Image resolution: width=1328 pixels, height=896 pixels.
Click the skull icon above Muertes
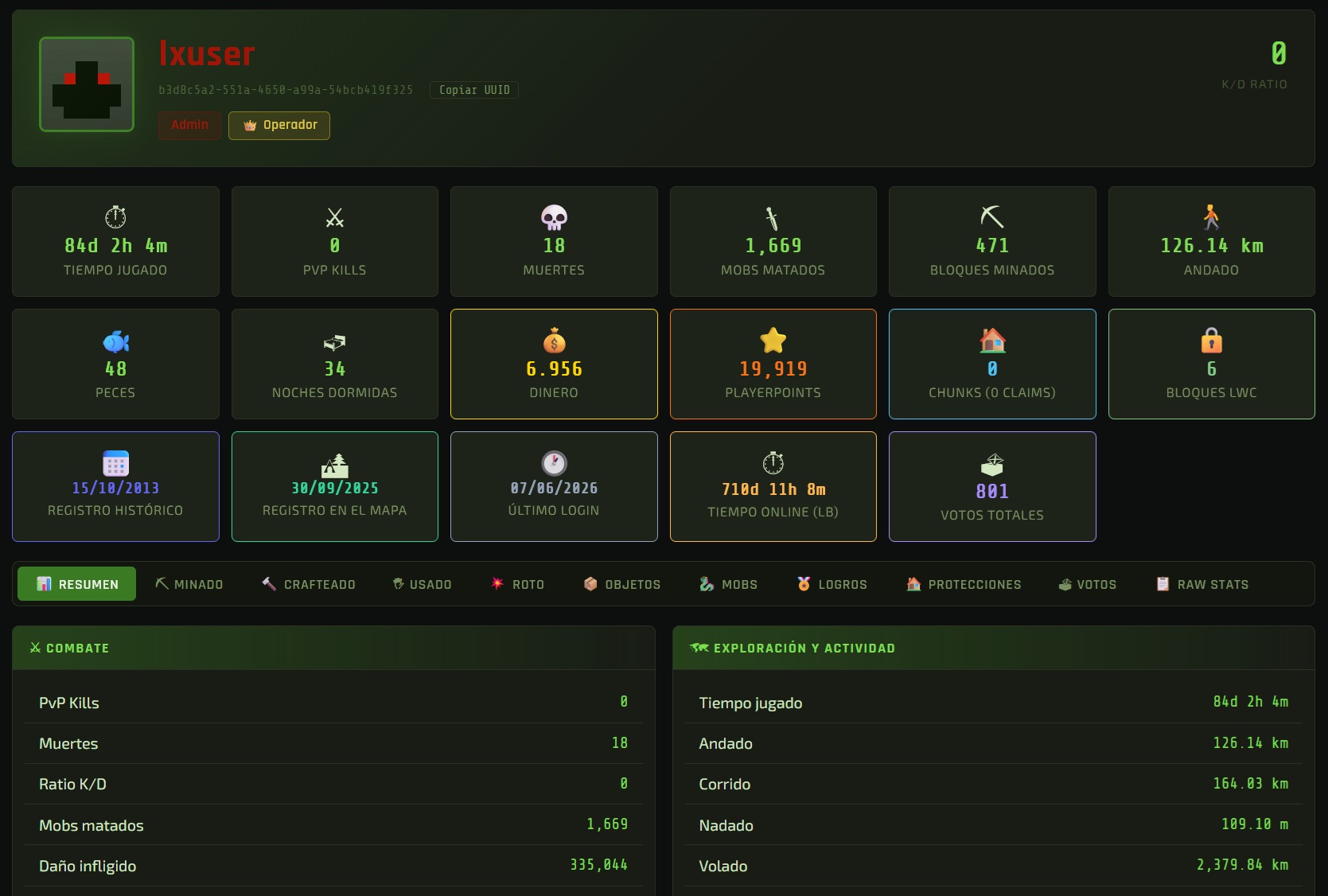pos(554,217)
